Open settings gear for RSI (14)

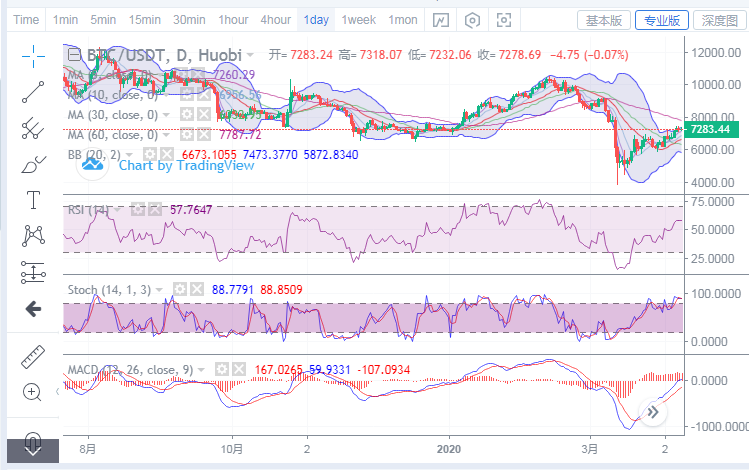click(138, 209)
